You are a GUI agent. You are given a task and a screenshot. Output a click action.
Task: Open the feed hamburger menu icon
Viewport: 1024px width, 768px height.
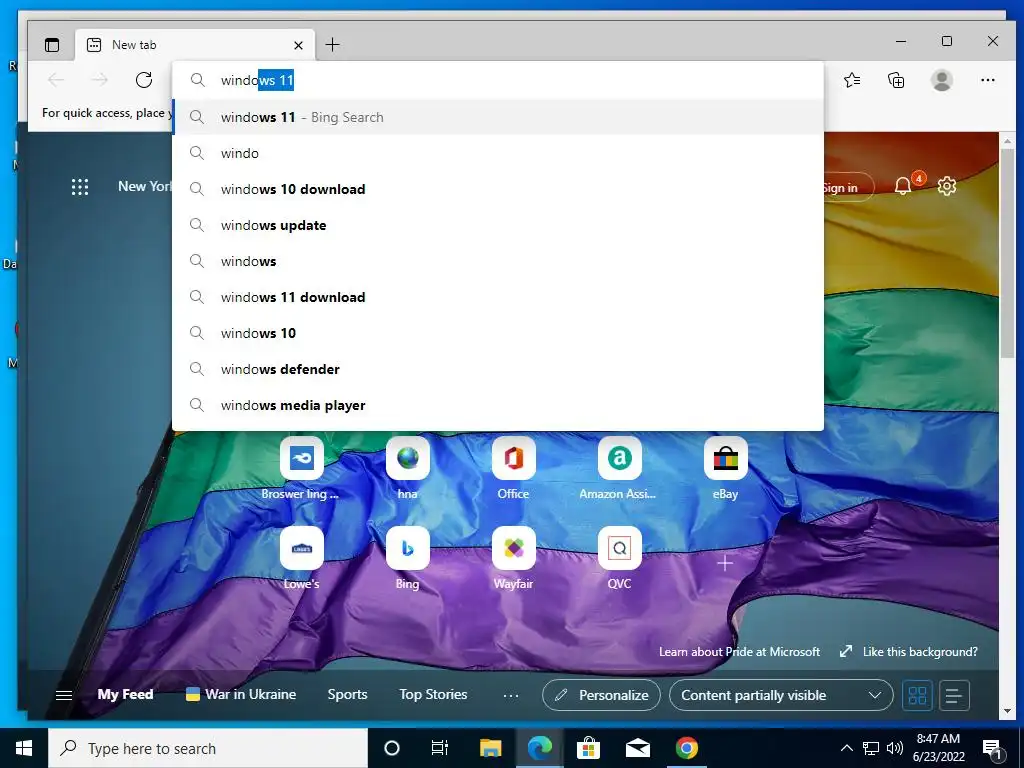pos(64,695)
